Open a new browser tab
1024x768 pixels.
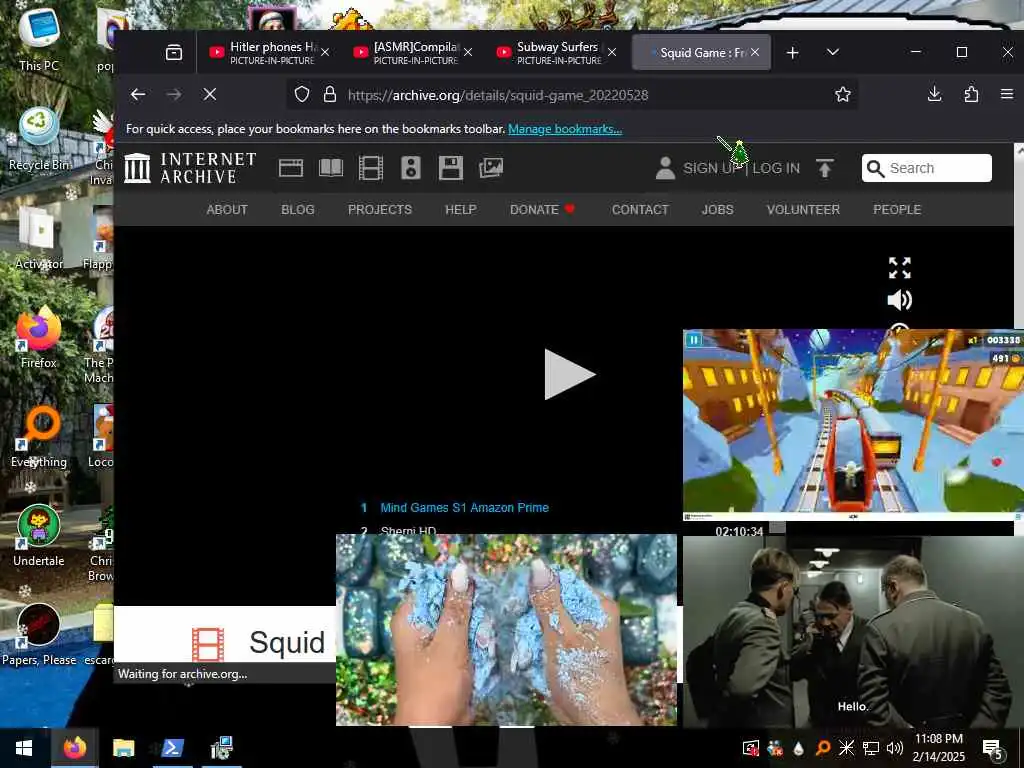[793, 52]
